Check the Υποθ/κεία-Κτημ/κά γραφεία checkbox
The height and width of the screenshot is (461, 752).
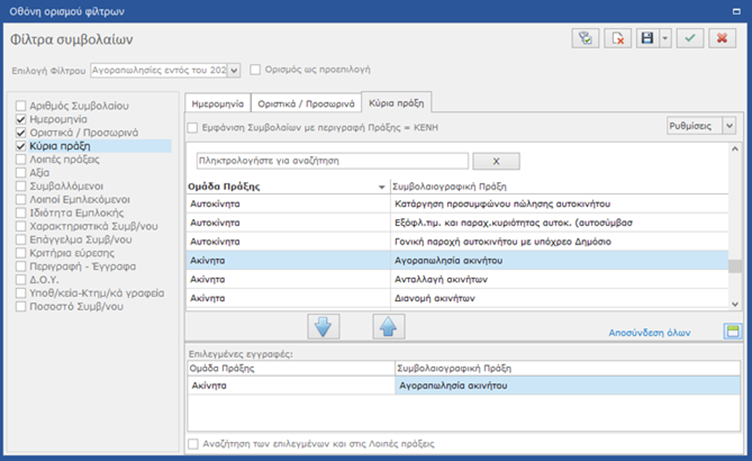coord(21,293)
